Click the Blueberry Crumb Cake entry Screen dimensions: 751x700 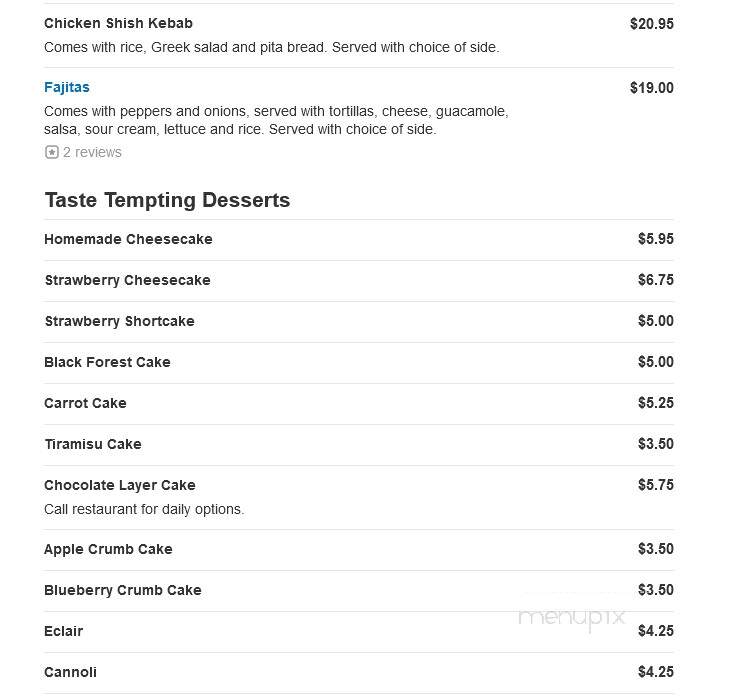[123, 590]
